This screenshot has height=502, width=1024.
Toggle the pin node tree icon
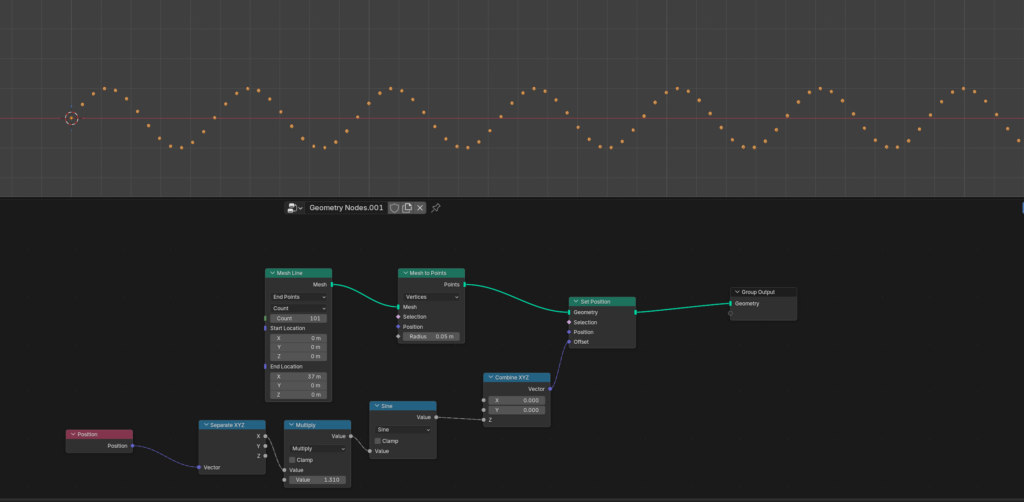point(436,208)
